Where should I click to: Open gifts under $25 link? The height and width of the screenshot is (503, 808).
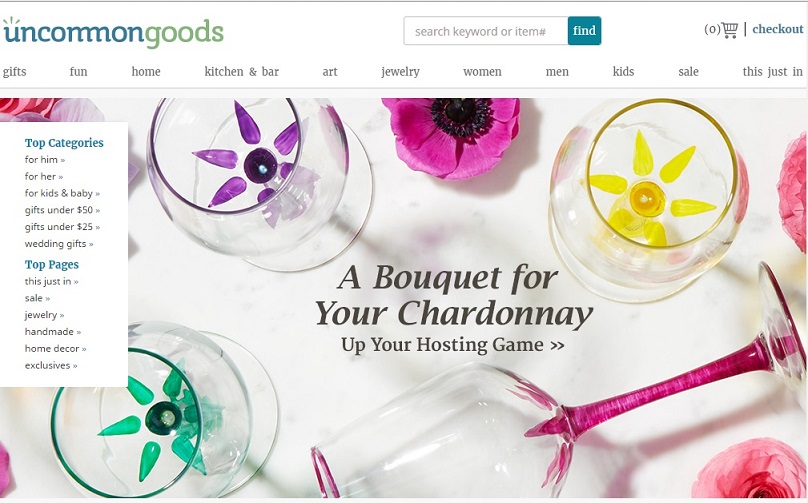(62, 227)
